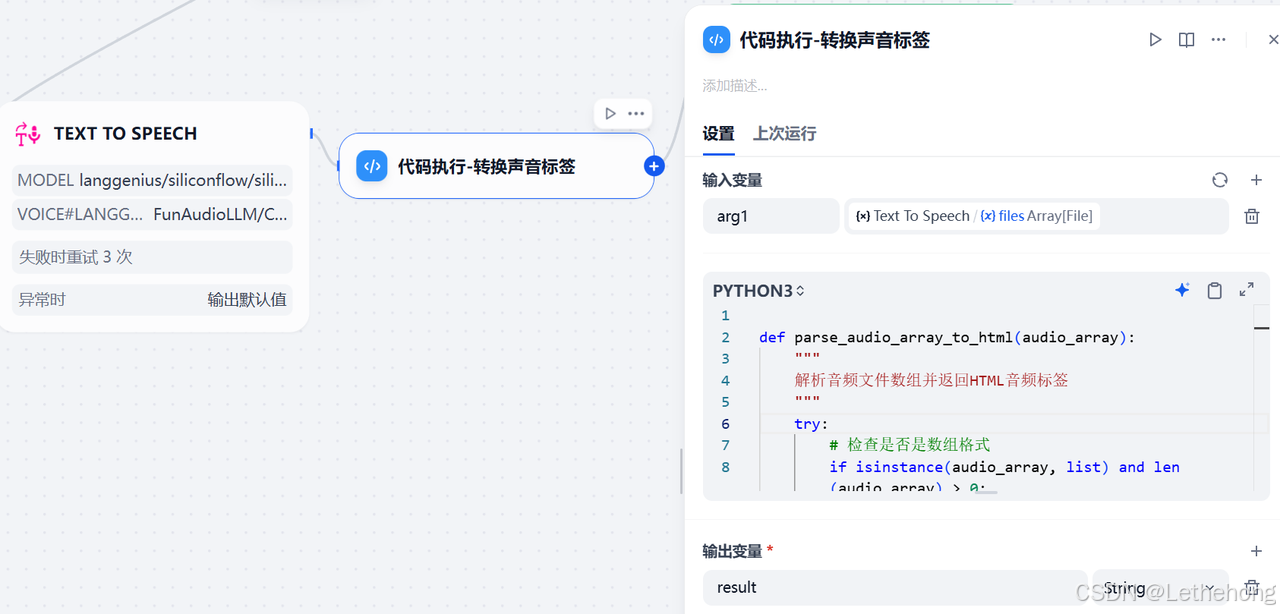The image size is (1280, 614).
Task: Switch to the 设置 tab
Action: 718,133
